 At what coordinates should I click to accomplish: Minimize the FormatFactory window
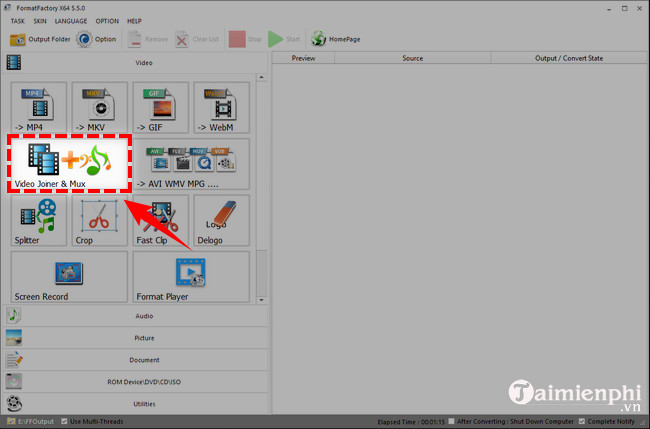[x=609, y=9]
